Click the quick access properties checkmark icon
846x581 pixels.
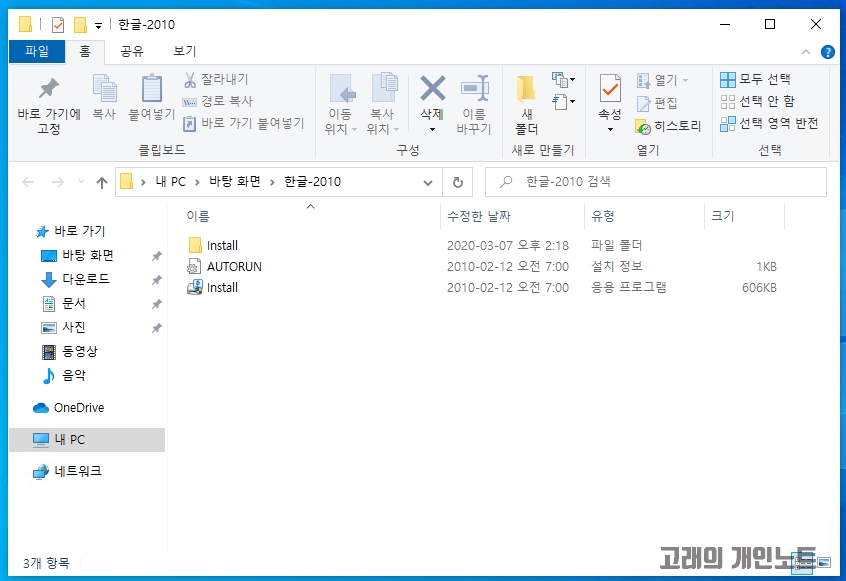(58, 25)
